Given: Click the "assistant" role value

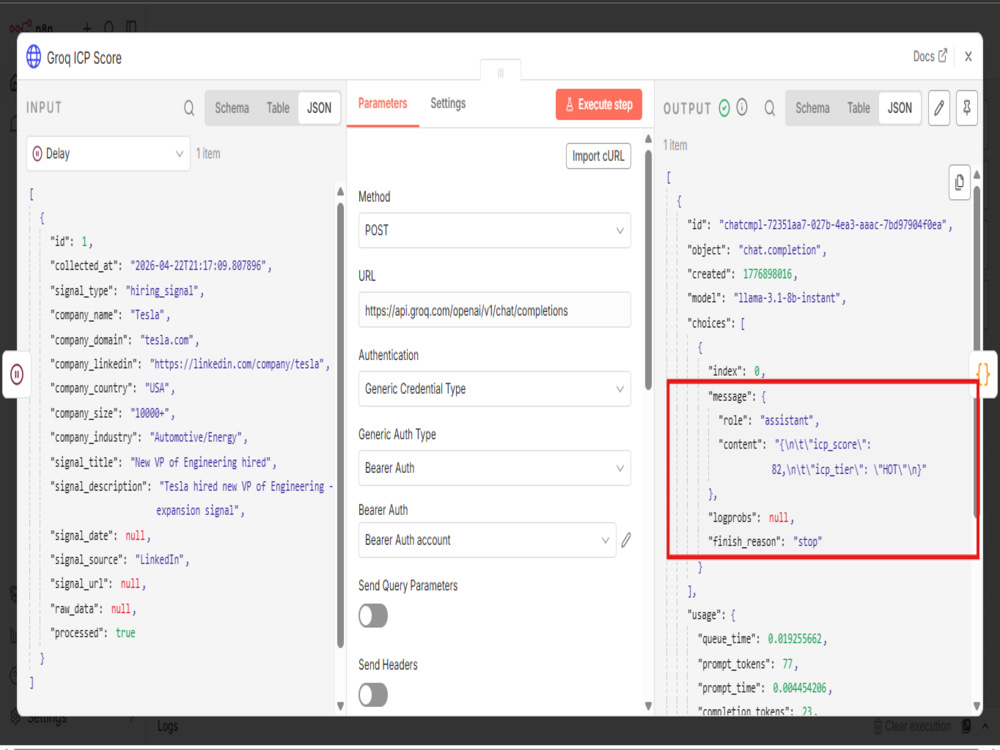Looking at the screenshot, I should [789, 420].
